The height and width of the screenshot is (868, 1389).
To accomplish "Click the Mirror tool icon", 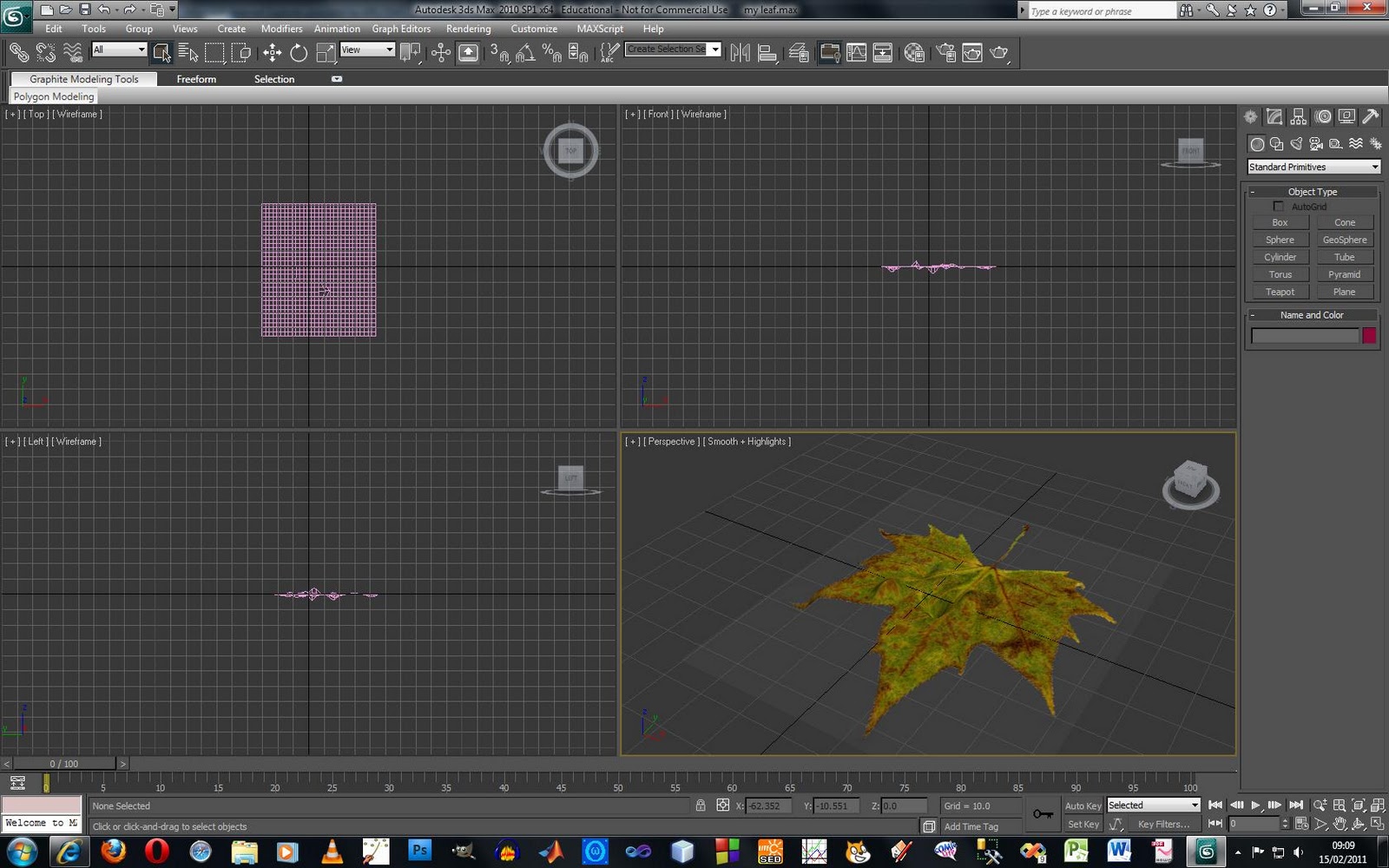I will click(x=740, y=53).
